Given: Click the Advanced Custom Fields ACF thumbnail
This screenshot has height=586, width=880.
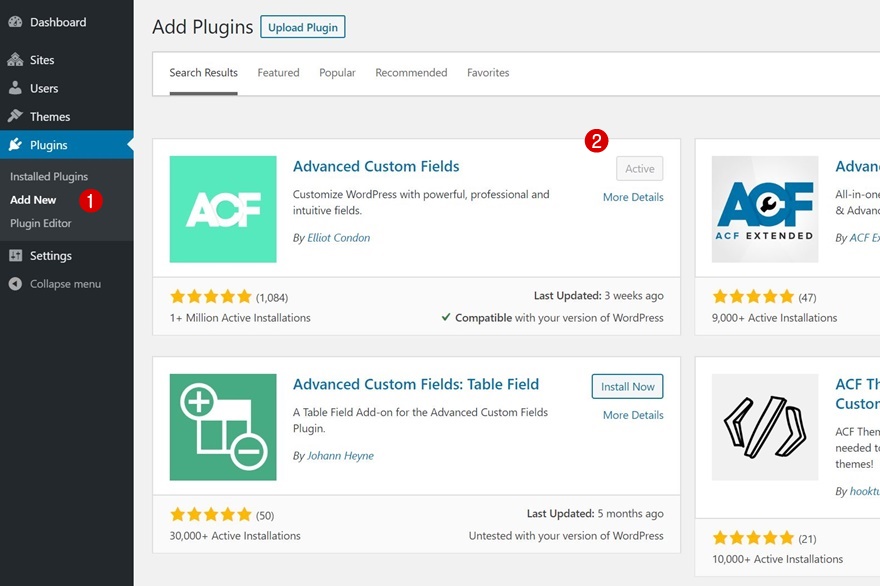Looking at the screenshot, I should point(223,209).
